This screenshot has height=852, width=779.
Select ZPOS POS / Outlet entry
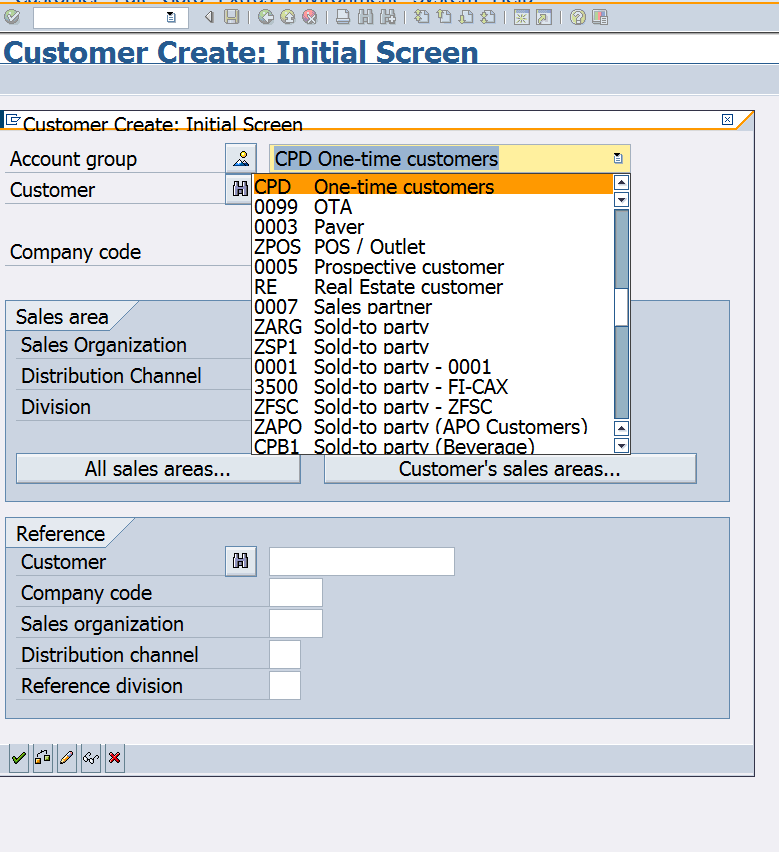point(432,247)
